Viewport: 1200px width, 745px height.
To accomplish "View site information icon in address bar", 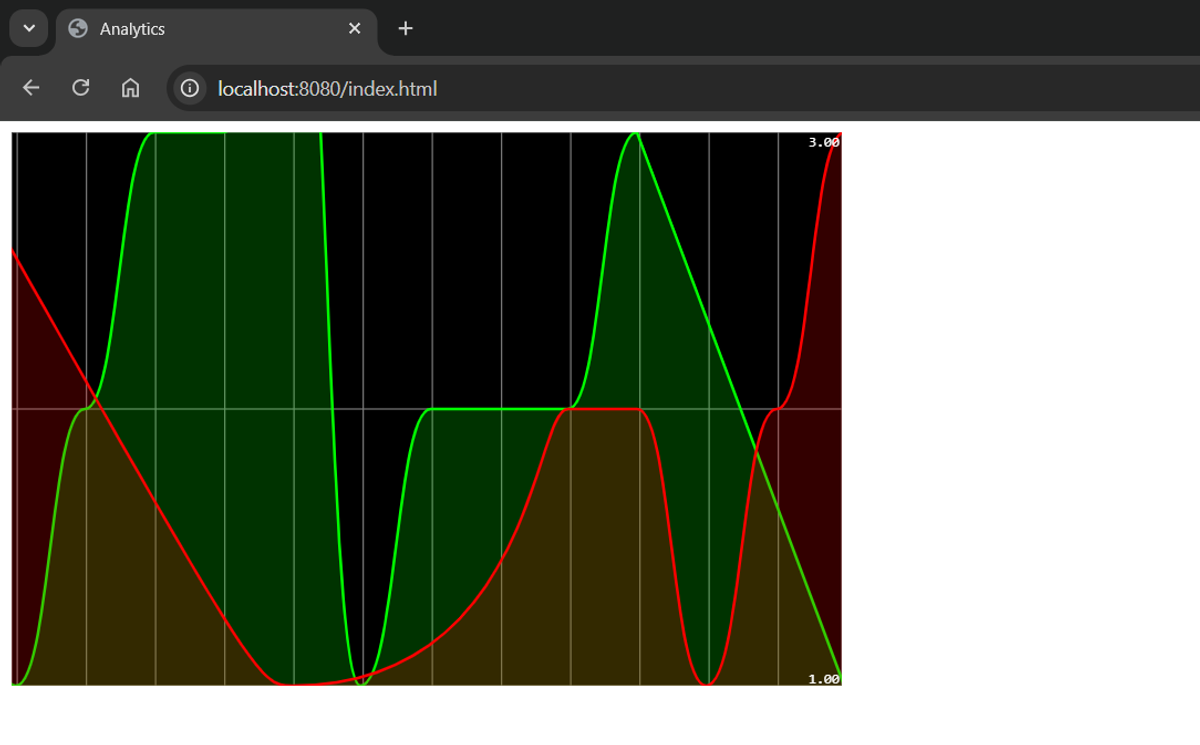I will pos(189,88).
